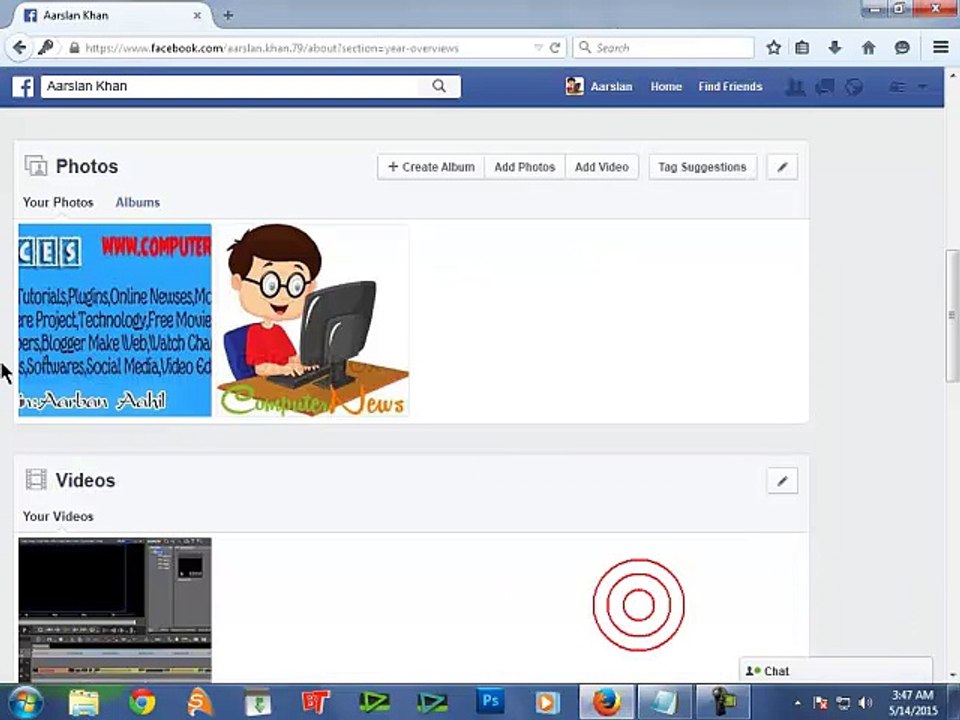Show URL history dropdown arrow
The height and width of the screenshot is (720, 960).
tap(538, 48)
